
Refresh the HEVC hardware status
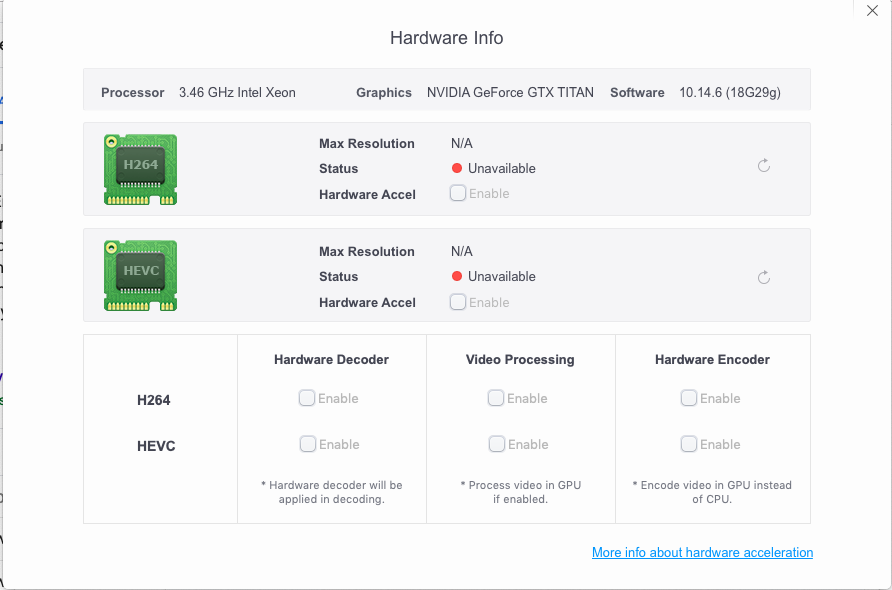coord(763,277)
